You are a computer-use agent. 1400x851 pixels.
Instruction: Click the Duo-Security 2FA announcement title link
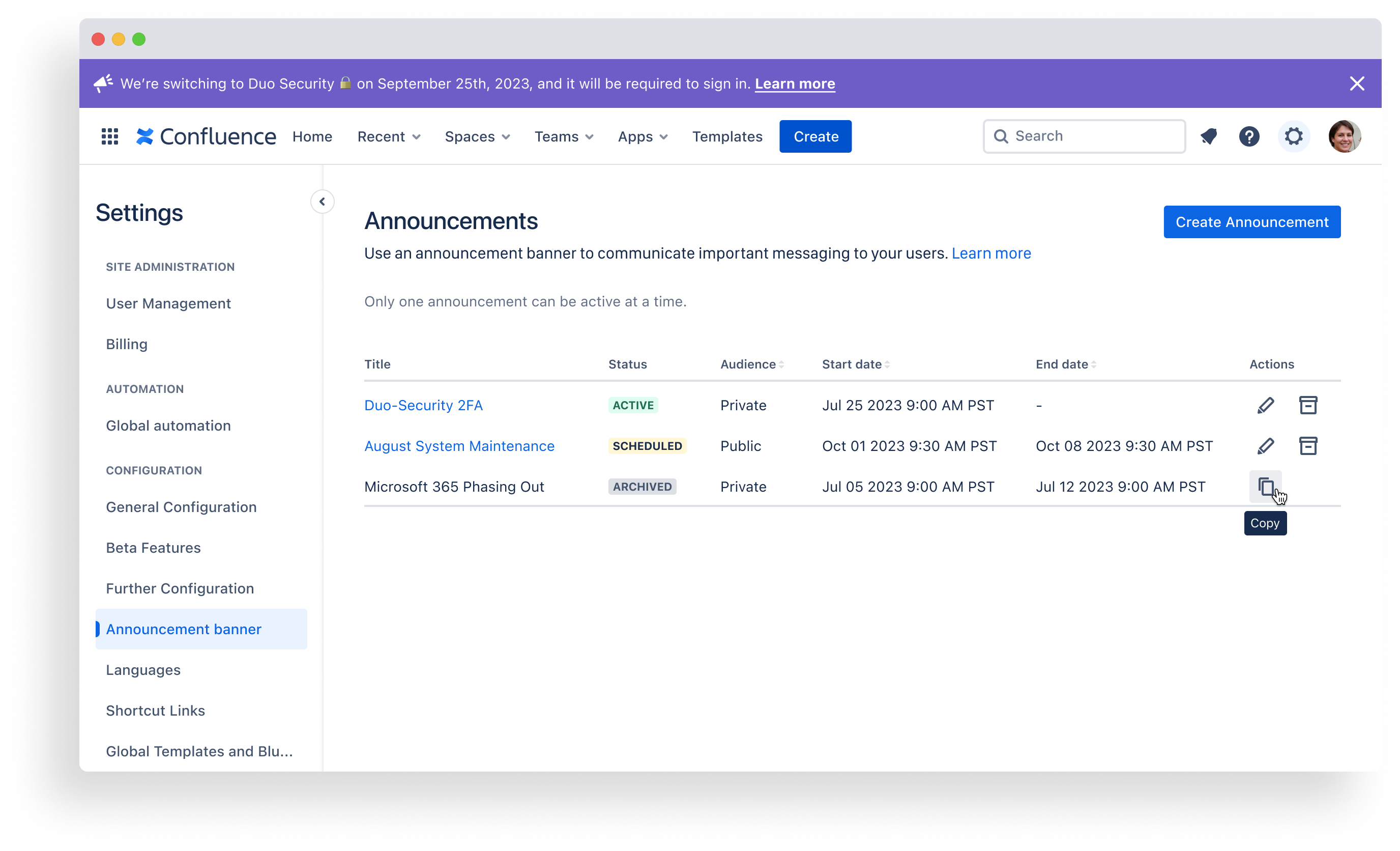[x=422, y=405]
